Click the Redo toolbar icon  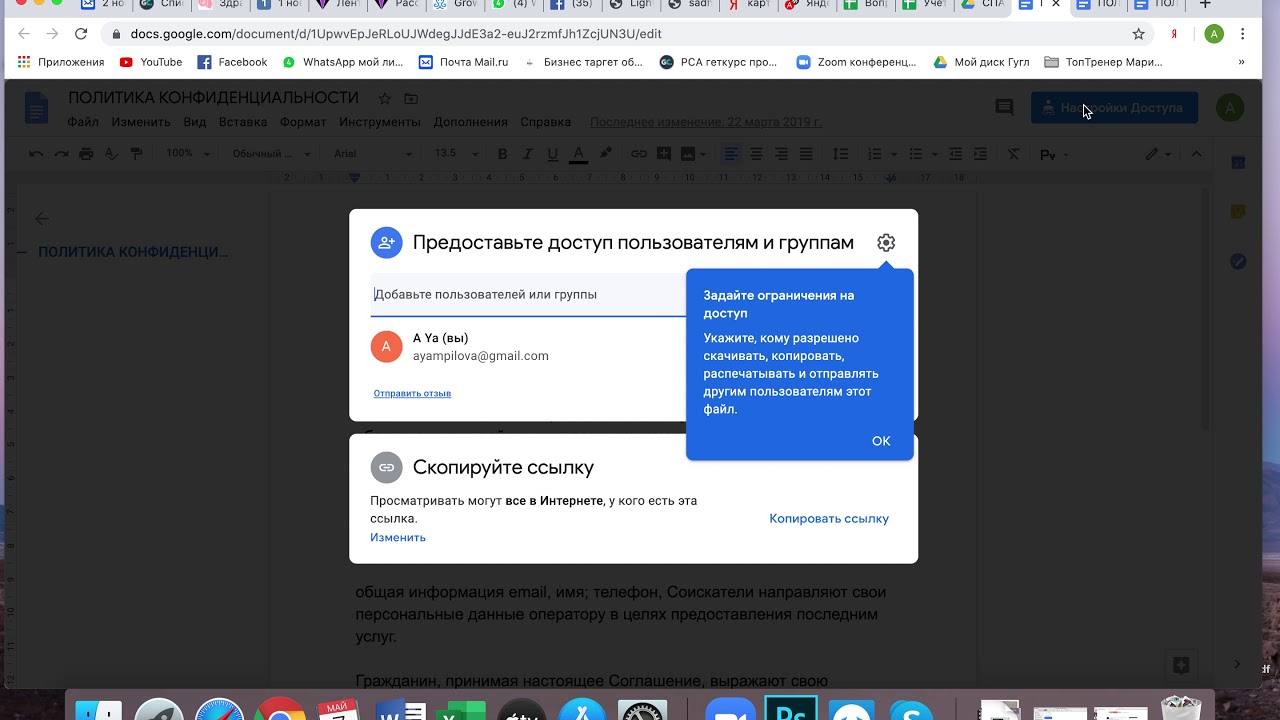point(62,154)
